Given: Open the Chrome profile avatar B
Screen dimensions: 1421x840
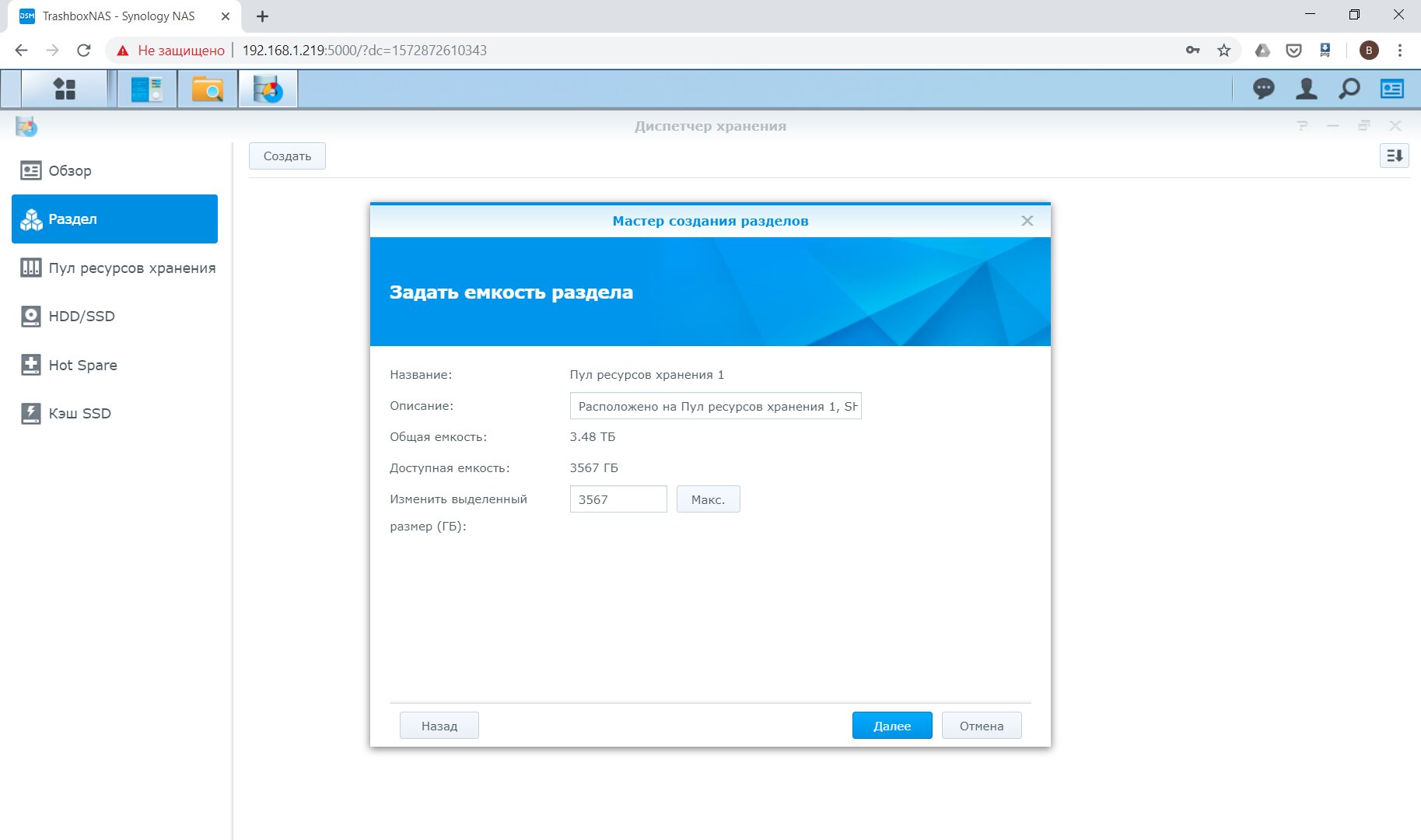Looking at the screenshot, I should pyautogui.click(x=1369, y=51).
